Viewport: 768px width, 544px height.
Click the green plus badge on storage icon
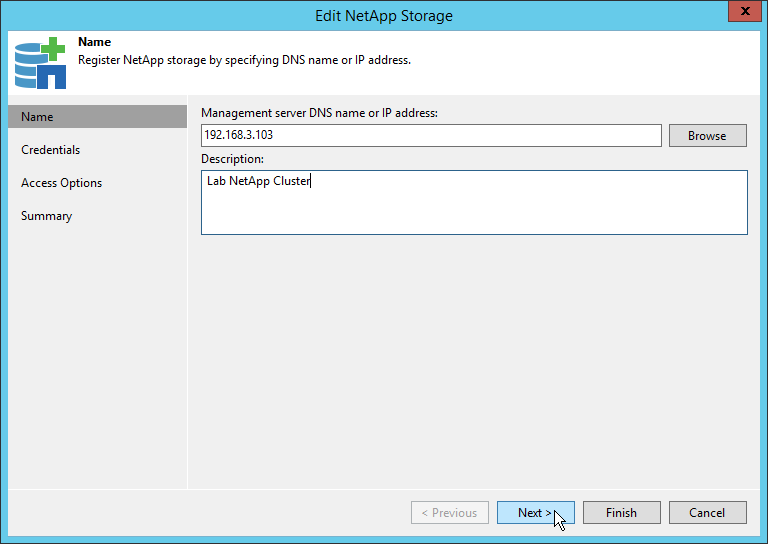pos(53,48)
